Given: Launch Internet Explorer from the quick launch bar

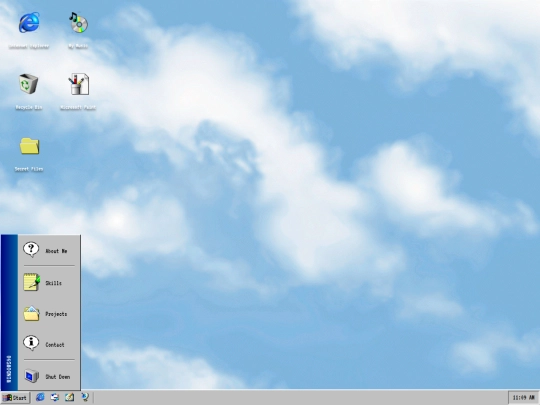Looking at the screenshot, I should pyautogui.click(x=40, y=397).
